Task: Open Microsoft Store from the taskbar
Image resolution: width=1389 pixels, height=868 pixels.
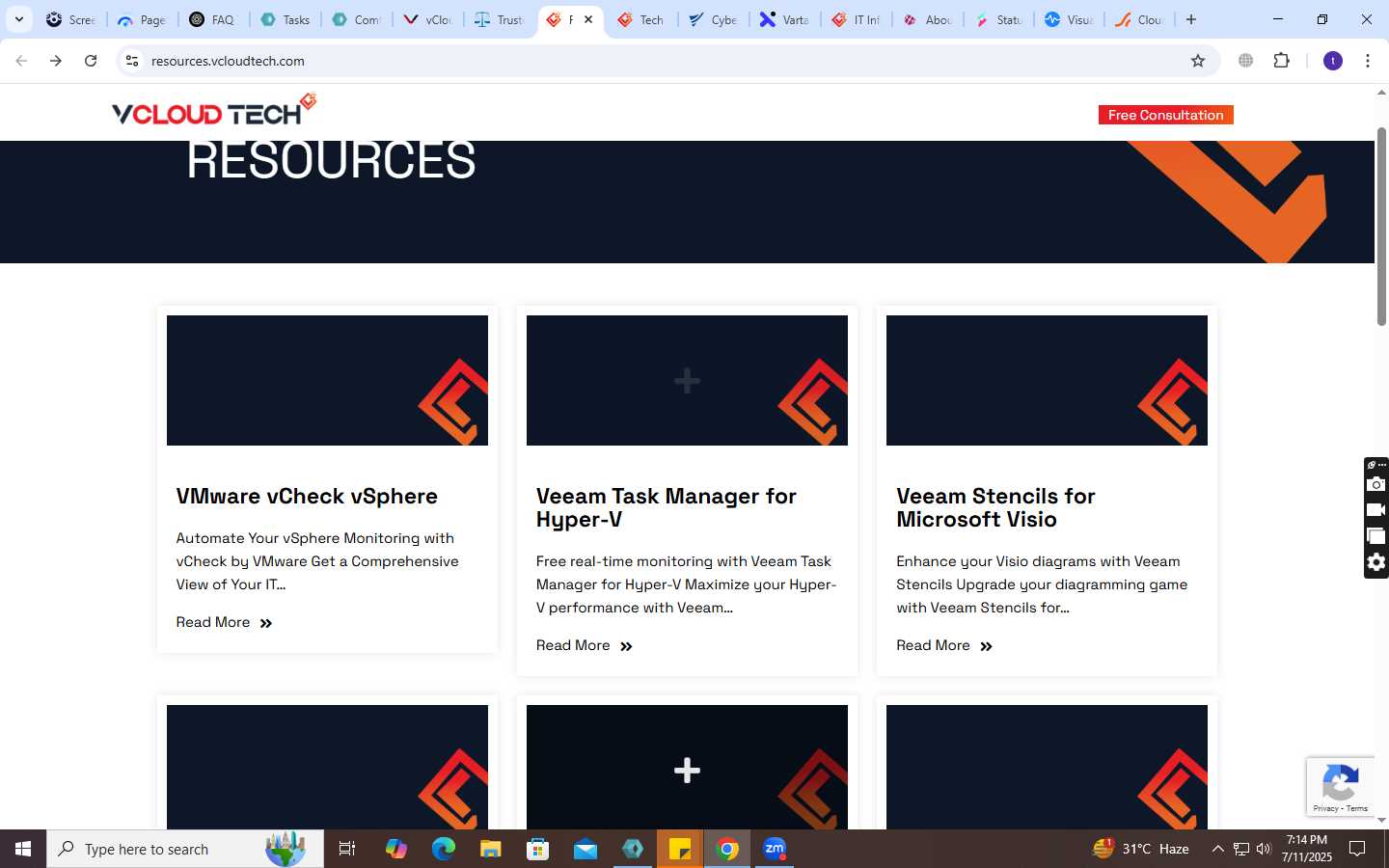Action: tap(538, 849)
